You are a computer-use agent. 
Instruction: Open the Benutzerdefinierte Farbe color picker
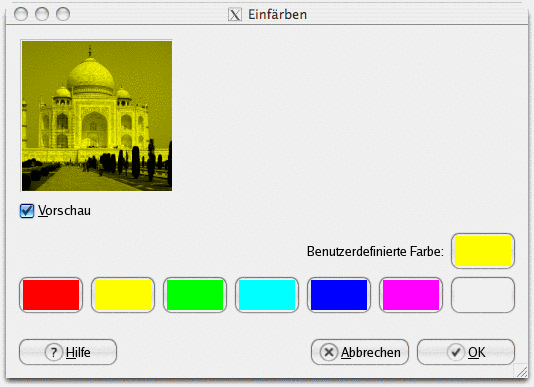pyautogui.click(x=483, y=251)
